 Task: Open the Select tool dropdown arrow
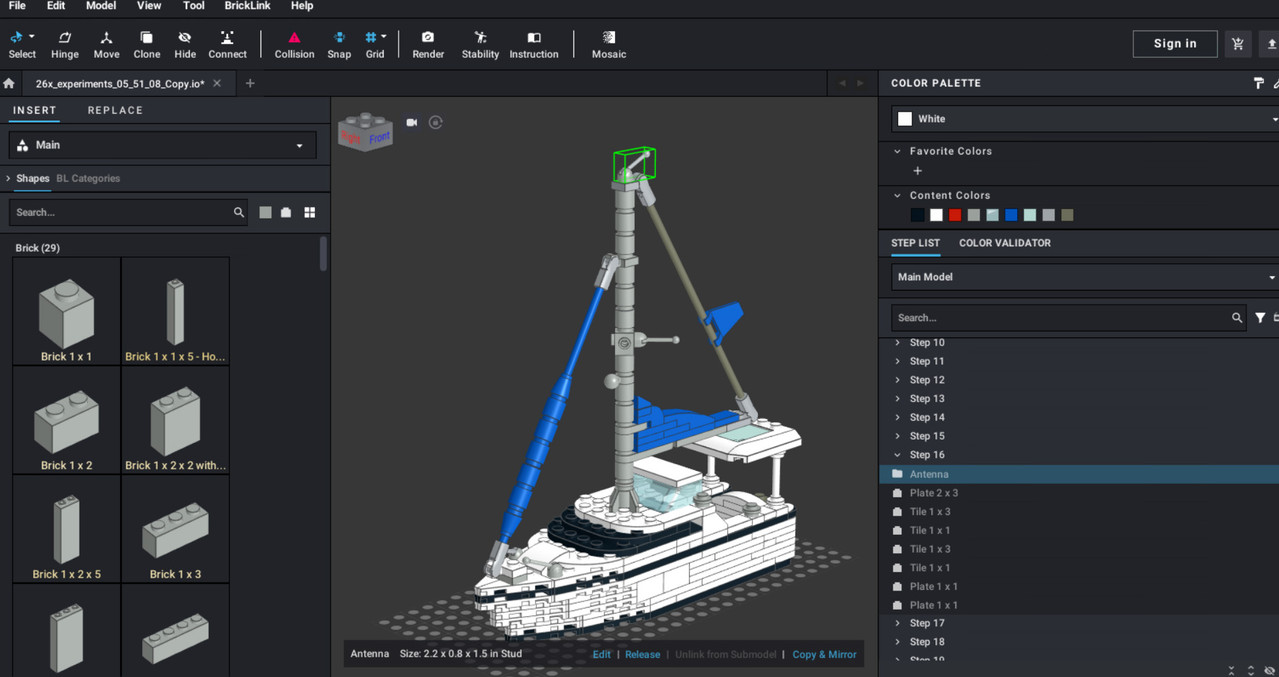(32, 37)
